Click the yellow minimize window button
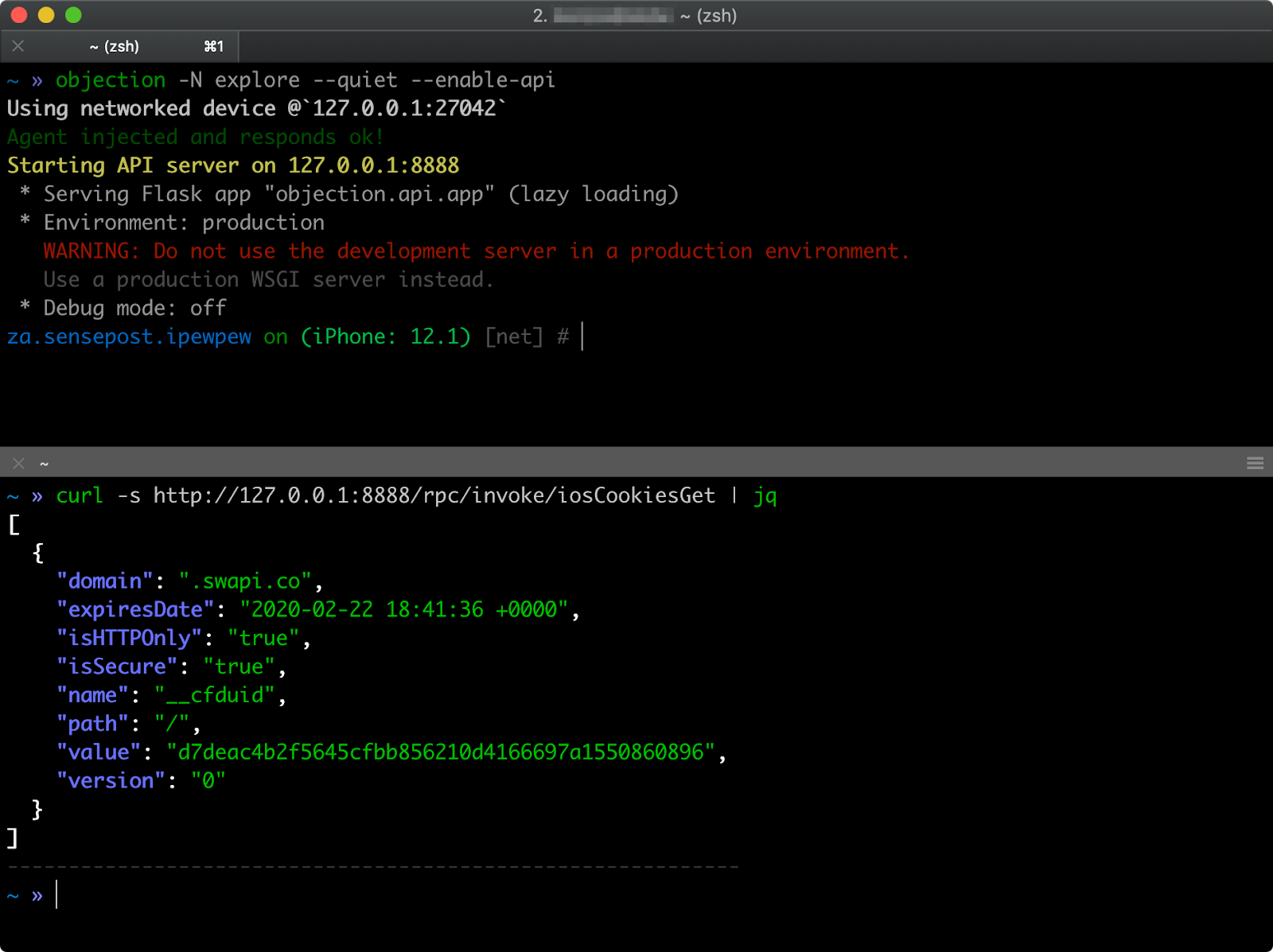Viewport: 1273px width, 952px height. click(x=46, y=15)
